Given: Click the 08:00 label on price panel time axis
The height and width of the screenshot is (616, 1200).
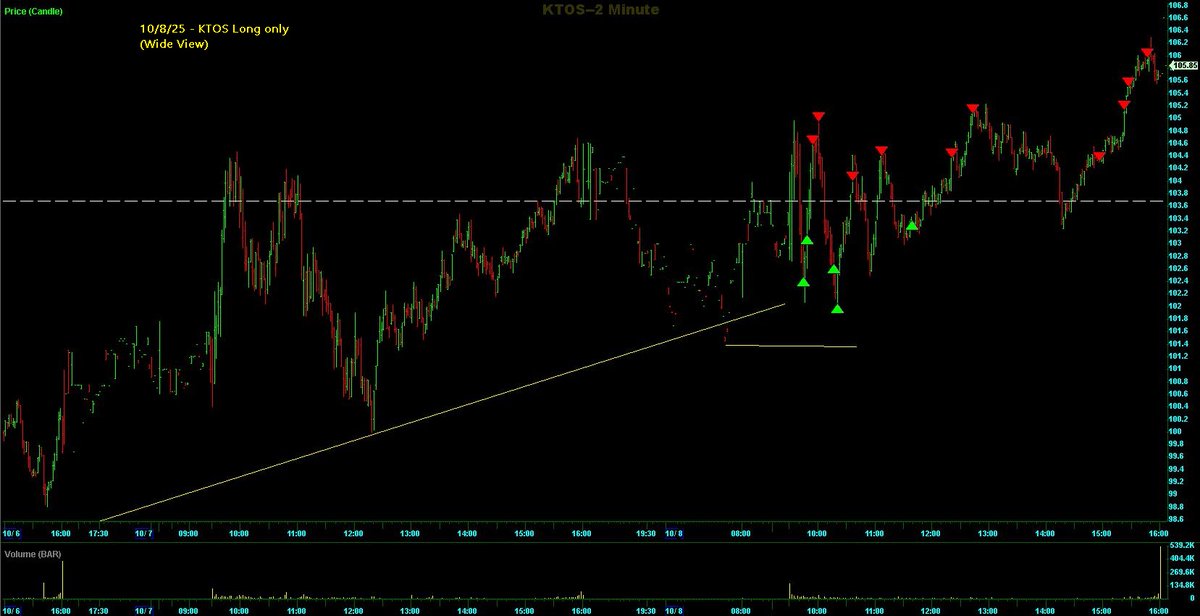Looking at the screenshot, I should (741, 534).
